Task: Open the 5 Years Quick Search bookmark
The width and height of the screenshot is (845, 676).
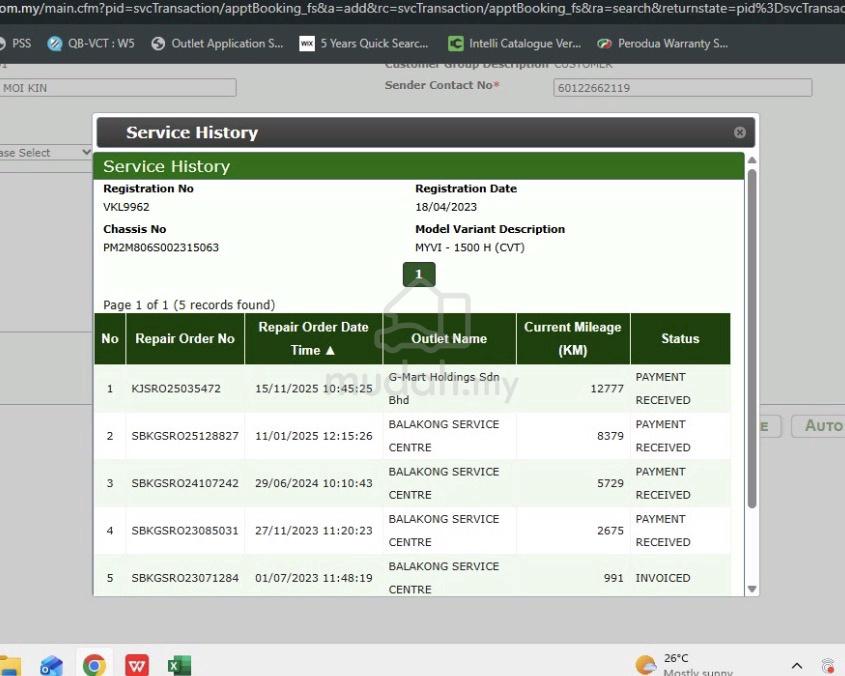Action: [x=364, y=44]
